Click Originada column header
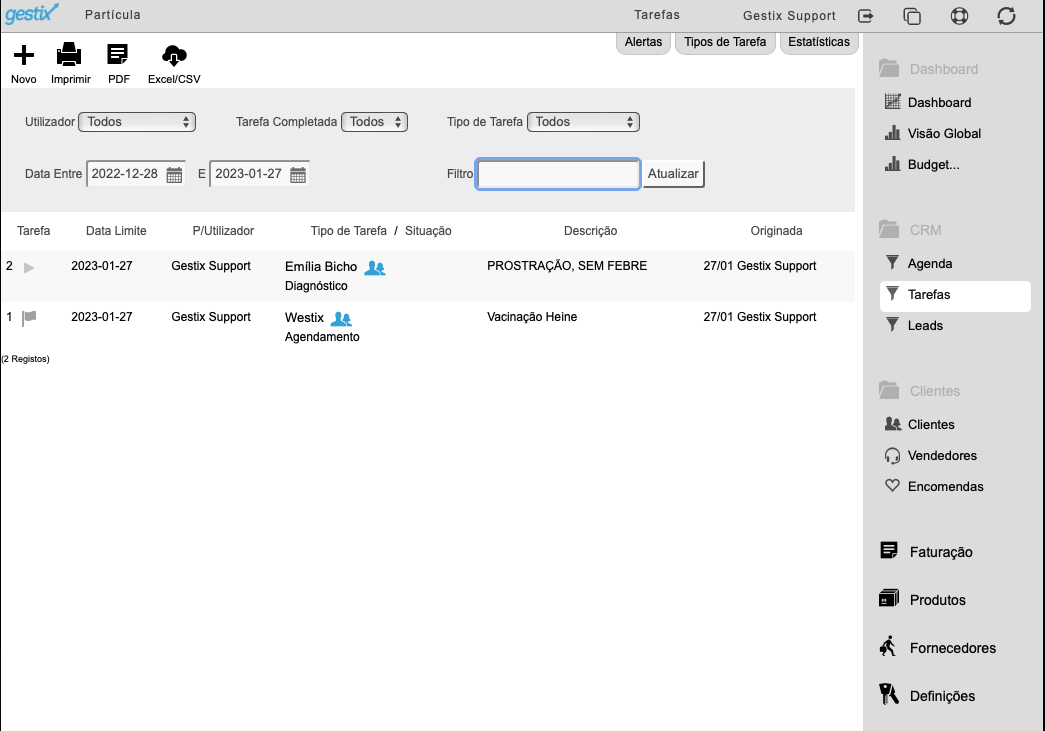1045x731 pixels. [x=776, y=231]
